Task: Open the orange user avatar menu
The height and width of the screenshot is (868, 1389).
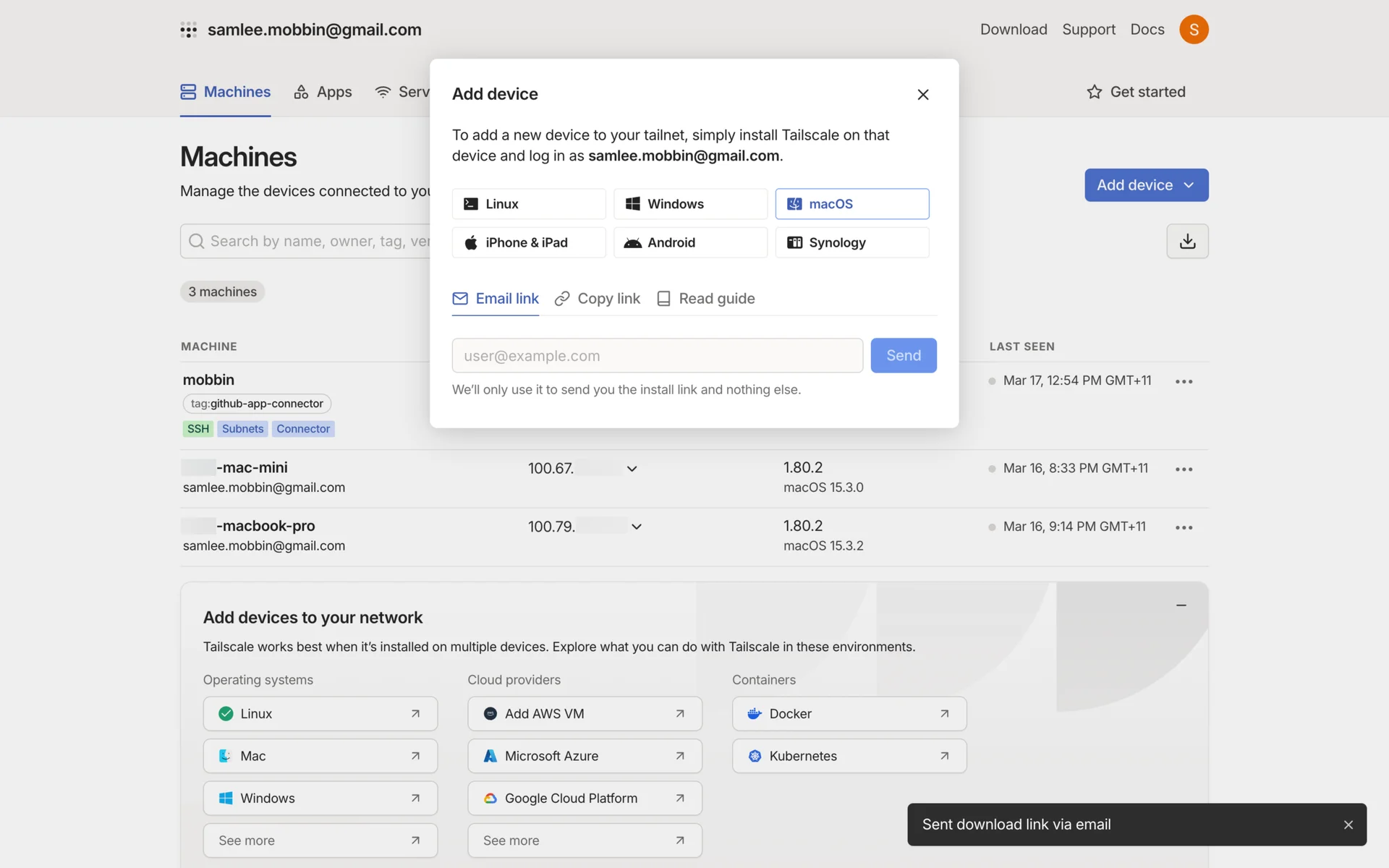Action: (1194, 30)
